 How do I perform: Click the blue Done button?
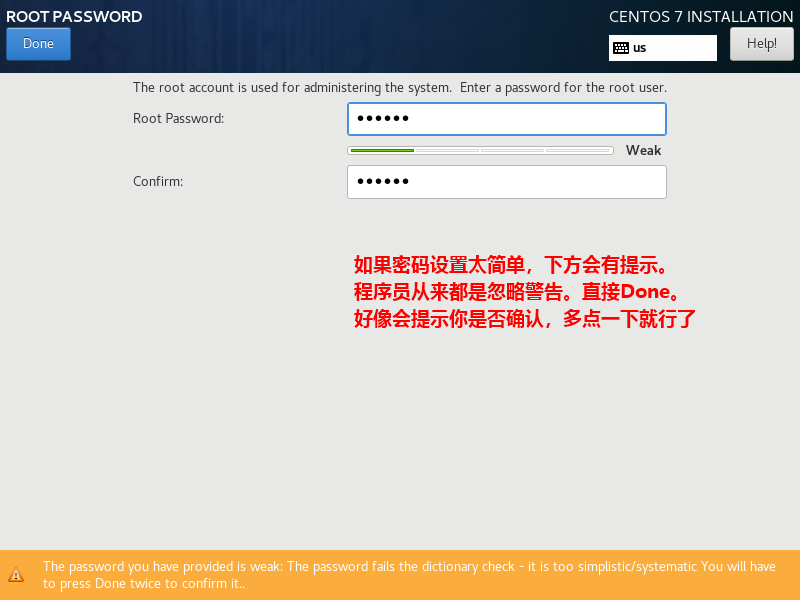click(x=38, y=44)
